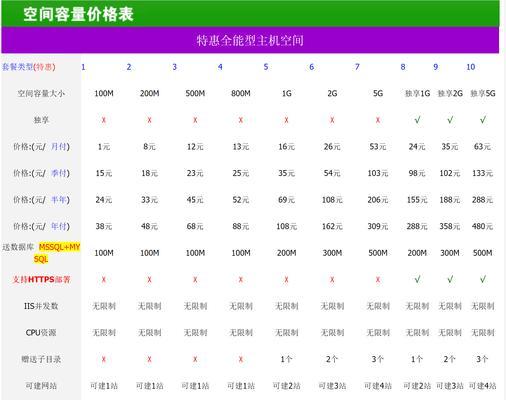Click the 63元 monthly price cell
Viewport: 506px width, 400px height.
click(x=482, y=146)
